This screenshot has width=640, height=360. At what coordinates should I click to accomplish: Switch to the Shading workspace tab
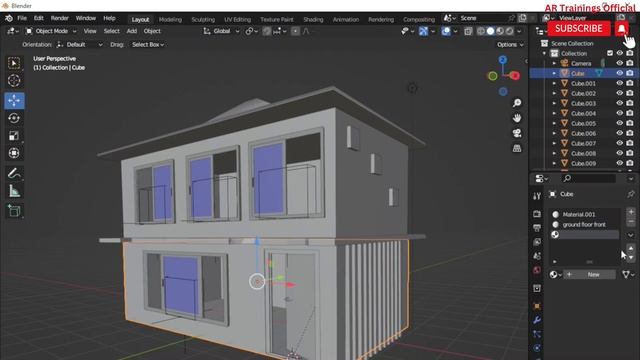tap(313, 19)
